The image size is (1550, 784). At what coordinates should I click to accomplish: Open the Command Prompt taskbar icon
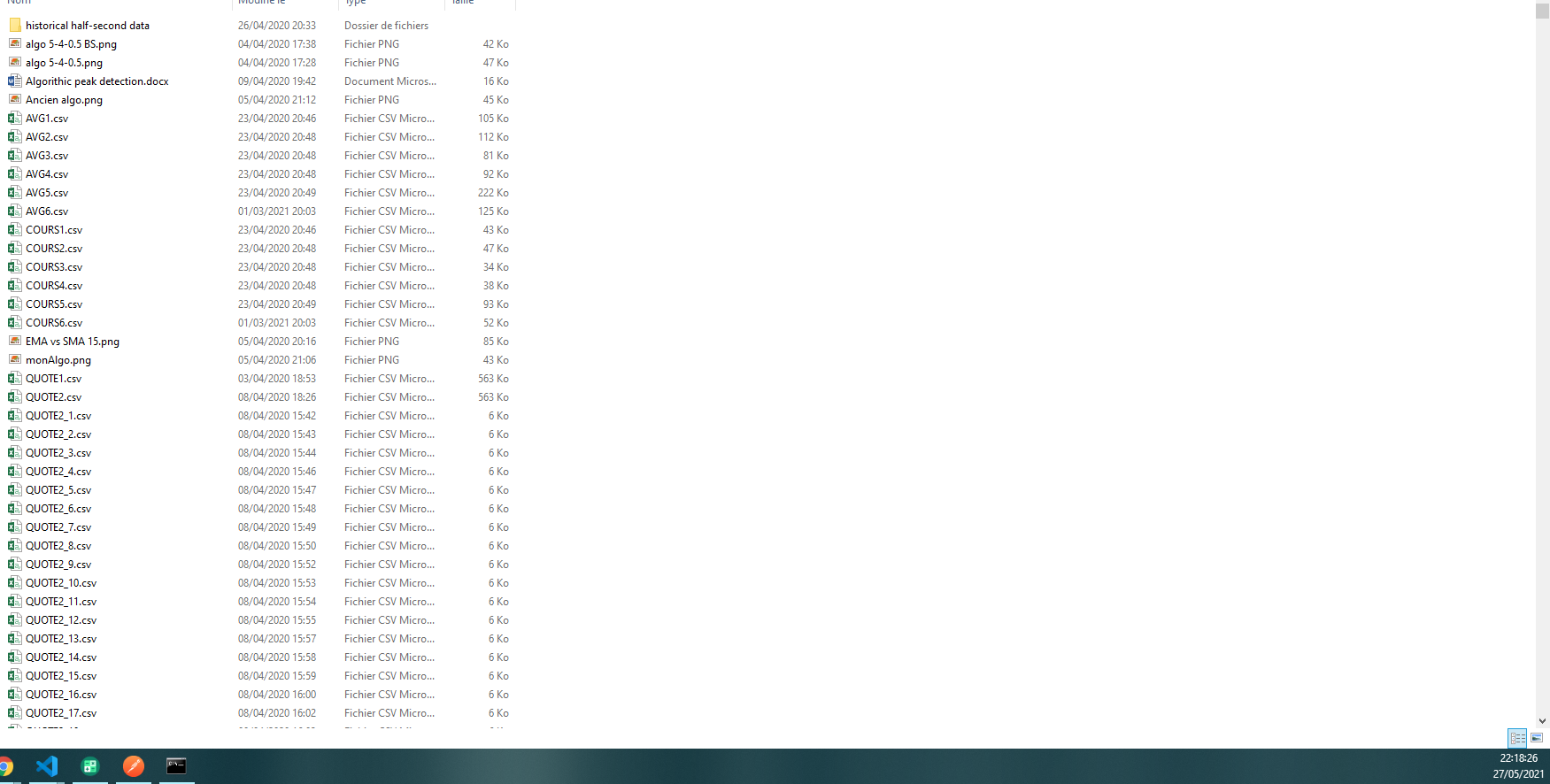point(176,766)
